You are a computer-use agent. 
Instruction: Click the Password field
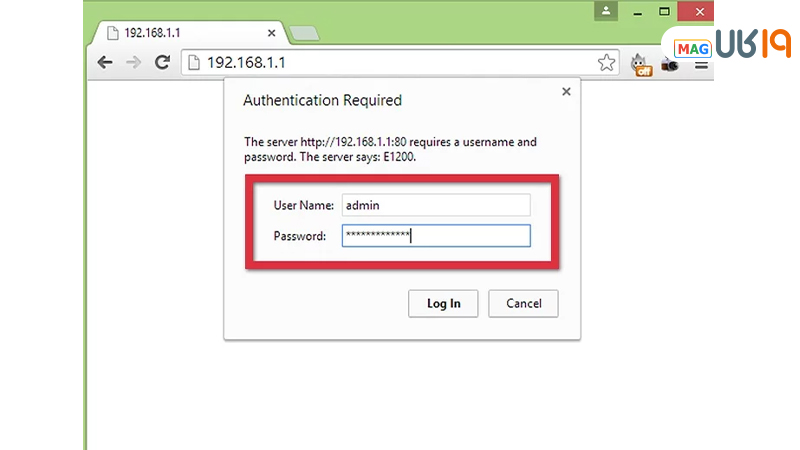(x=435, y=236)
